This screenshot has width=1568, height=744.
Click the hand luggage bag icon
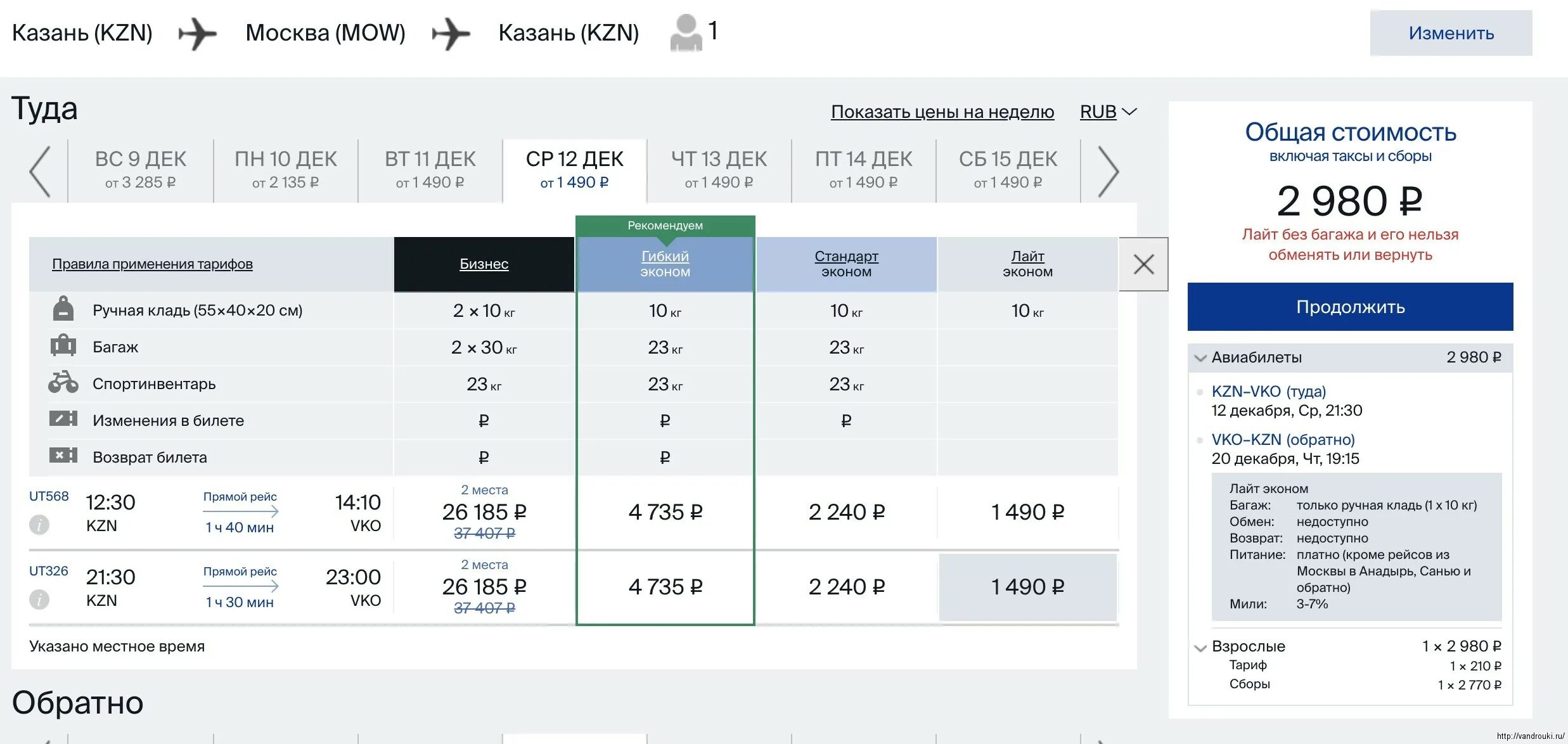pyautogui.click(x=63, y=309)
